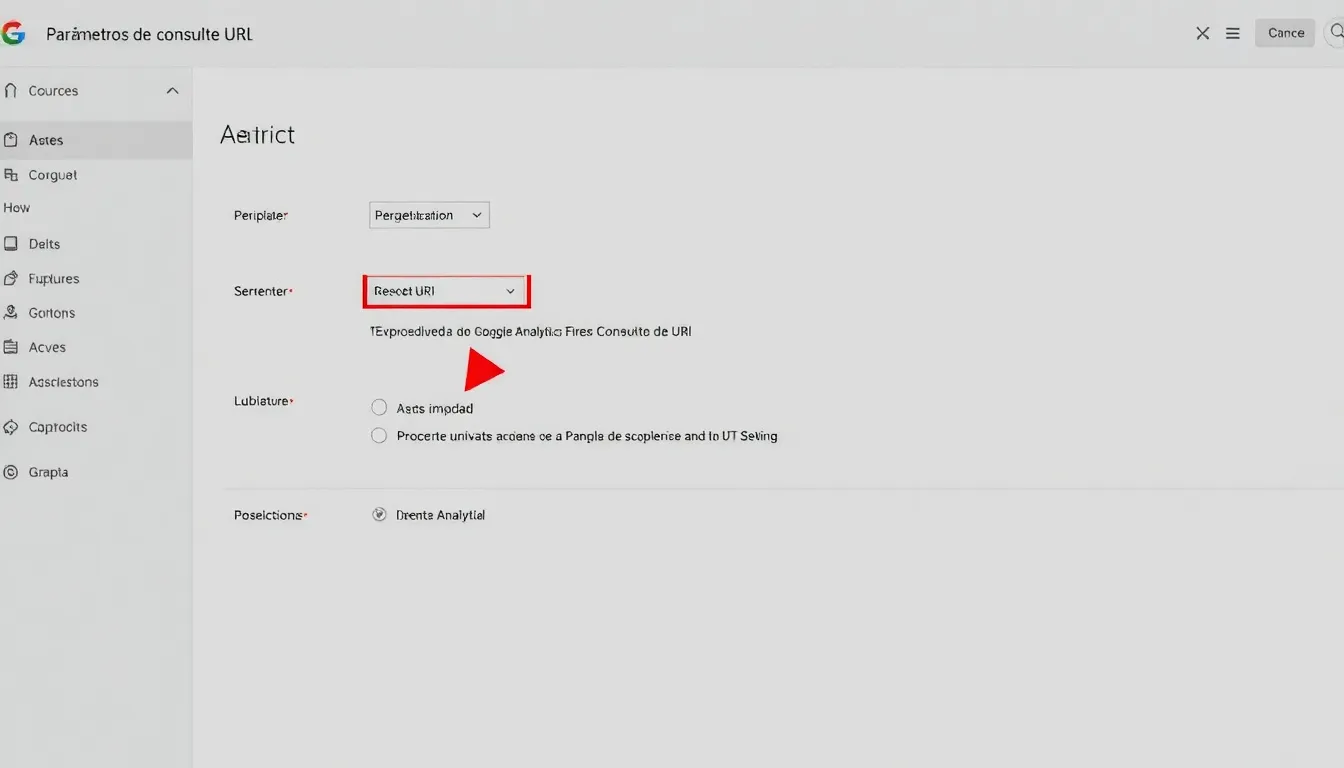This screenshot has width=1344, height=768.
Task: Click the Google Analytics Fires Consulte helper text
Action: click(x=531, y=331)
